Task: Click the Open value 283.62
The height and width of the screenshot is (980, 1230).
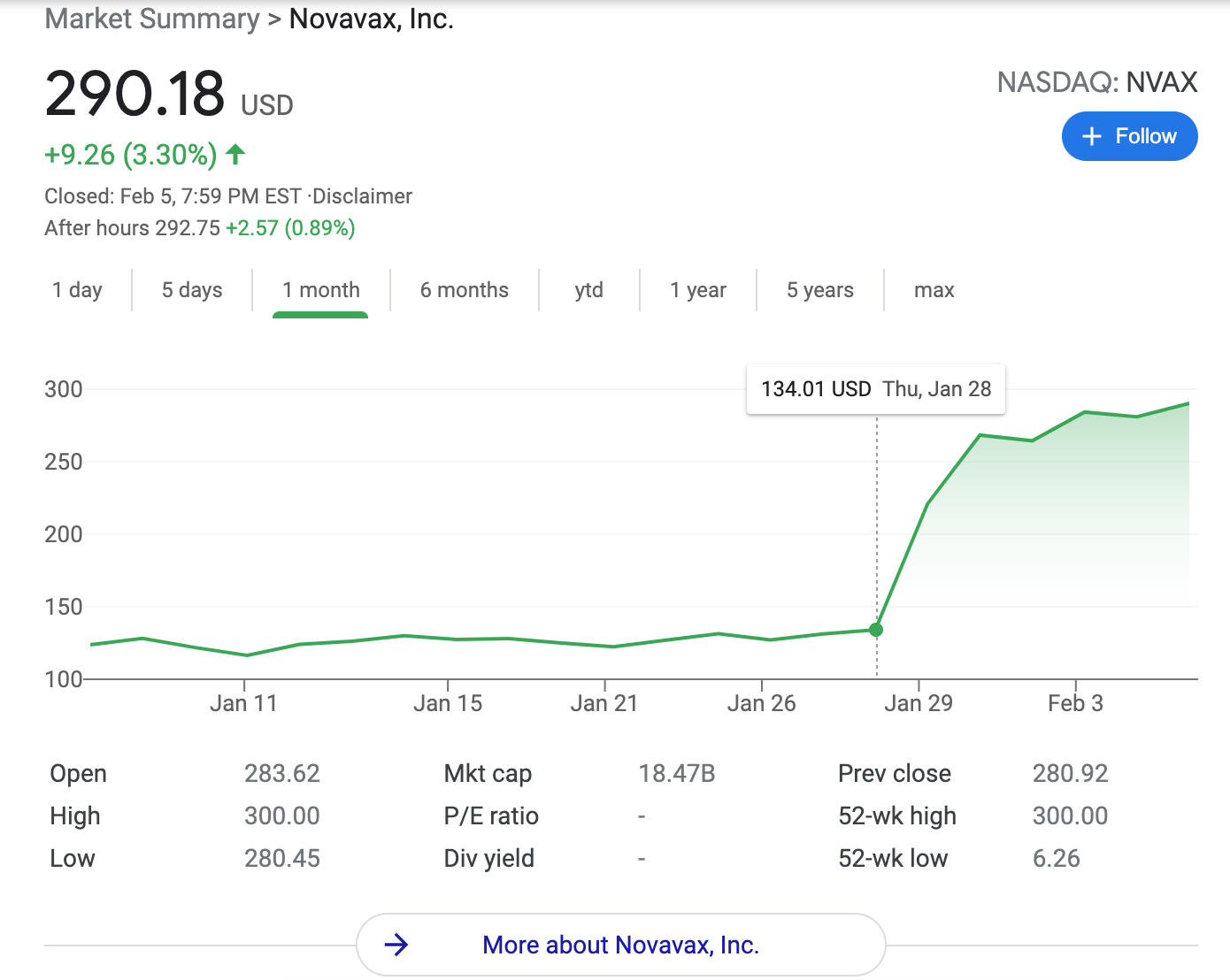Action: click(x=282, y=773)
